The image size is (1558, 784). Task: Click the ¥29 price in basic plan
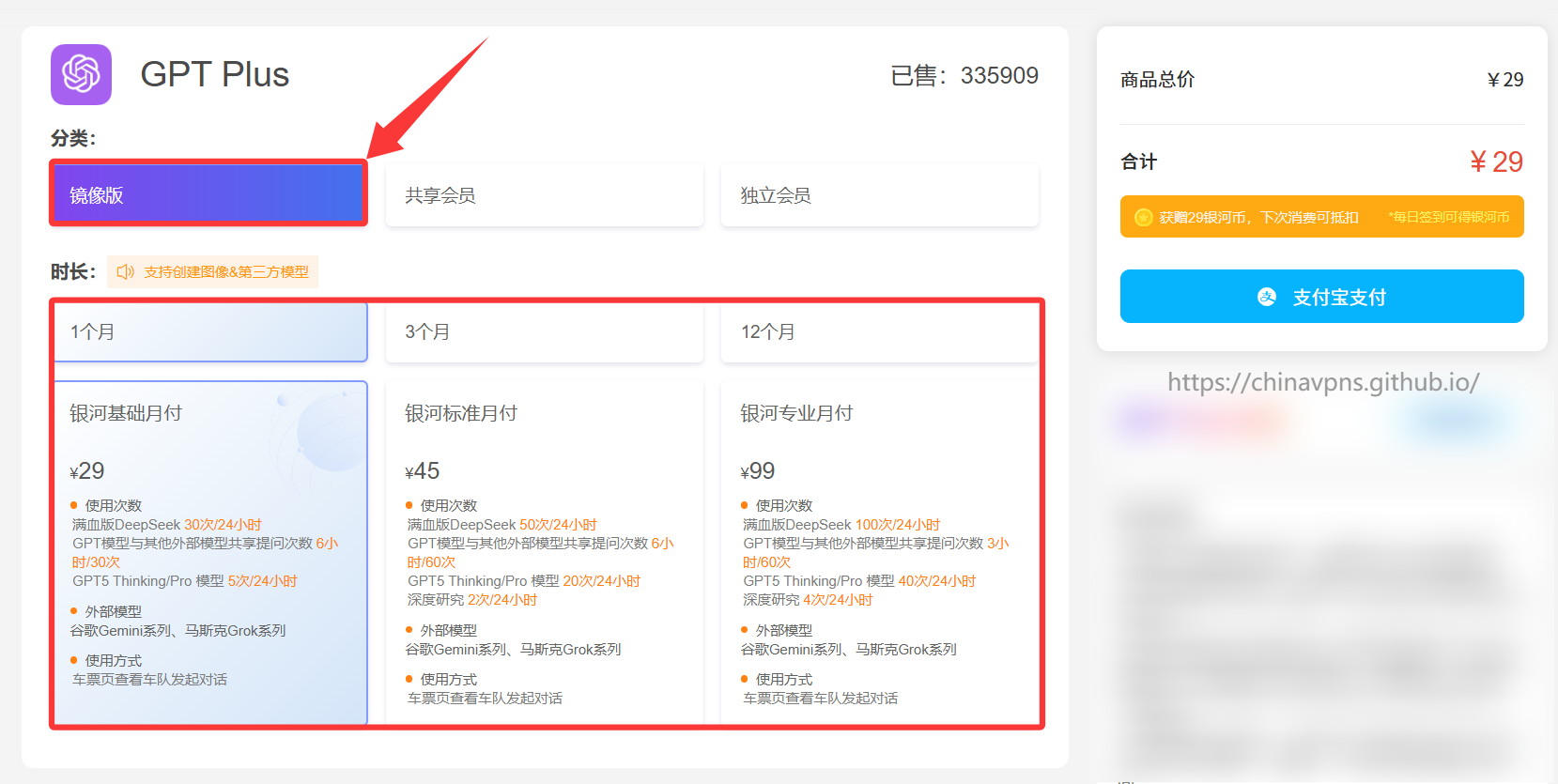[87, 470]
